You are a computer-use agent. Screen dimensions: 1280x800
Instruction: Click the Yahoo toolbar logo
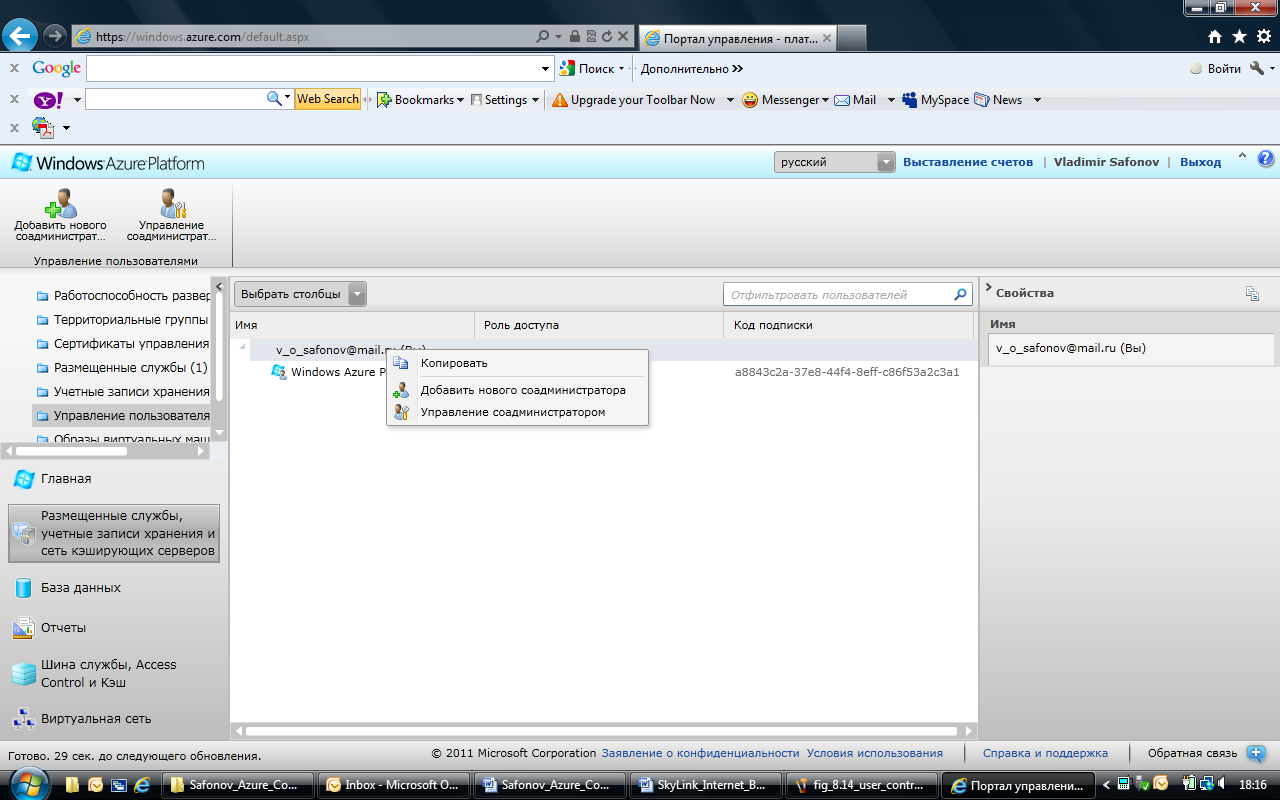[48, 100]
